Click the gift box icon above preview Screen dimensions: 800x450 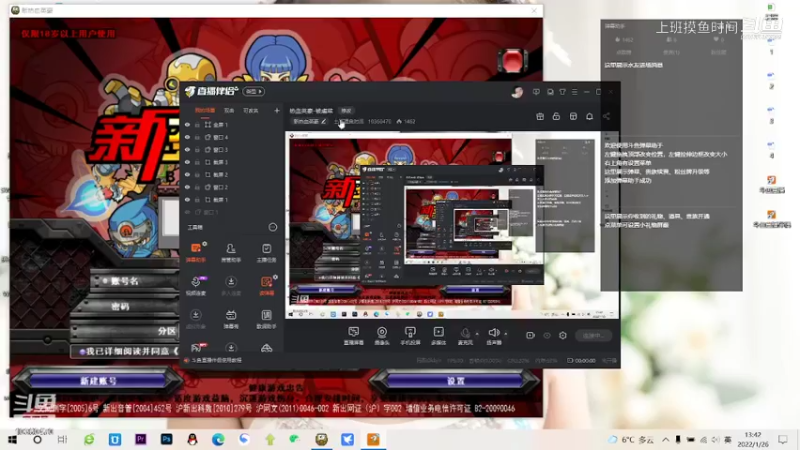[x=540, y=116]
